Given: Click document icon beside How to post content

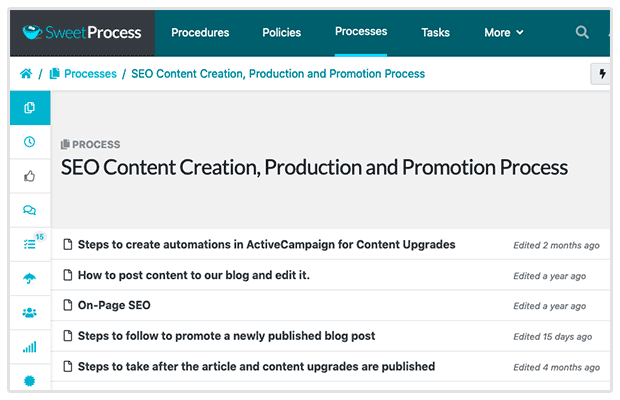Looking at the screenshot, I should (x=68, y=275).
